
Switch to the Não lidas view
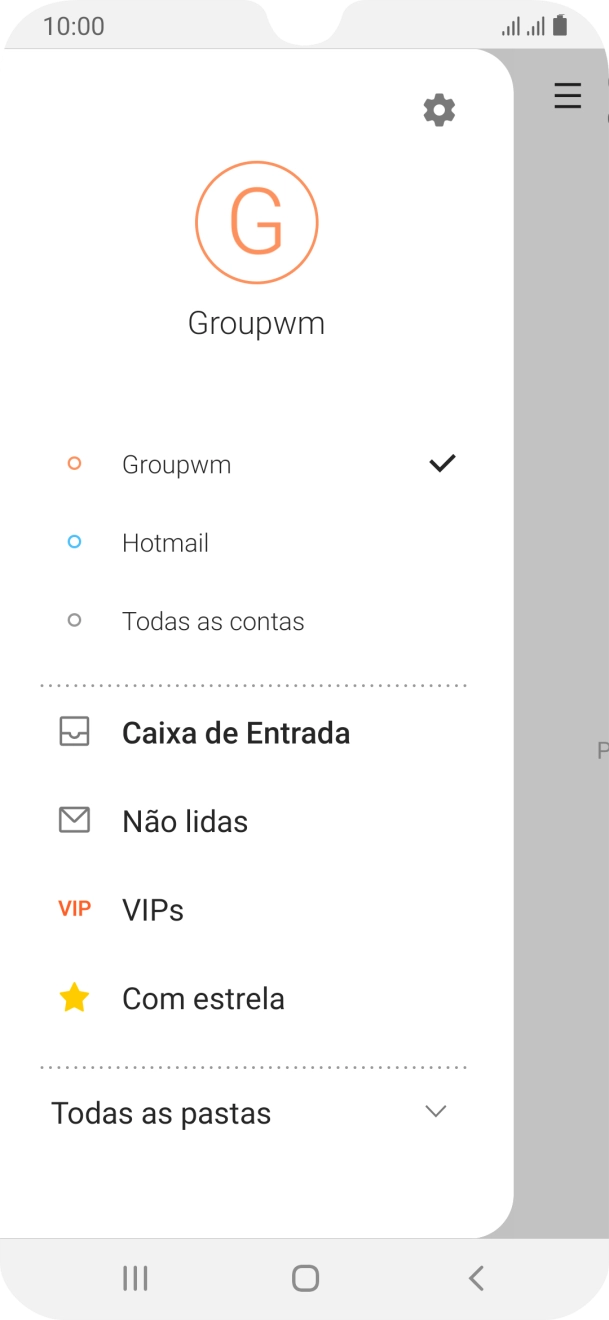point(184,820)
